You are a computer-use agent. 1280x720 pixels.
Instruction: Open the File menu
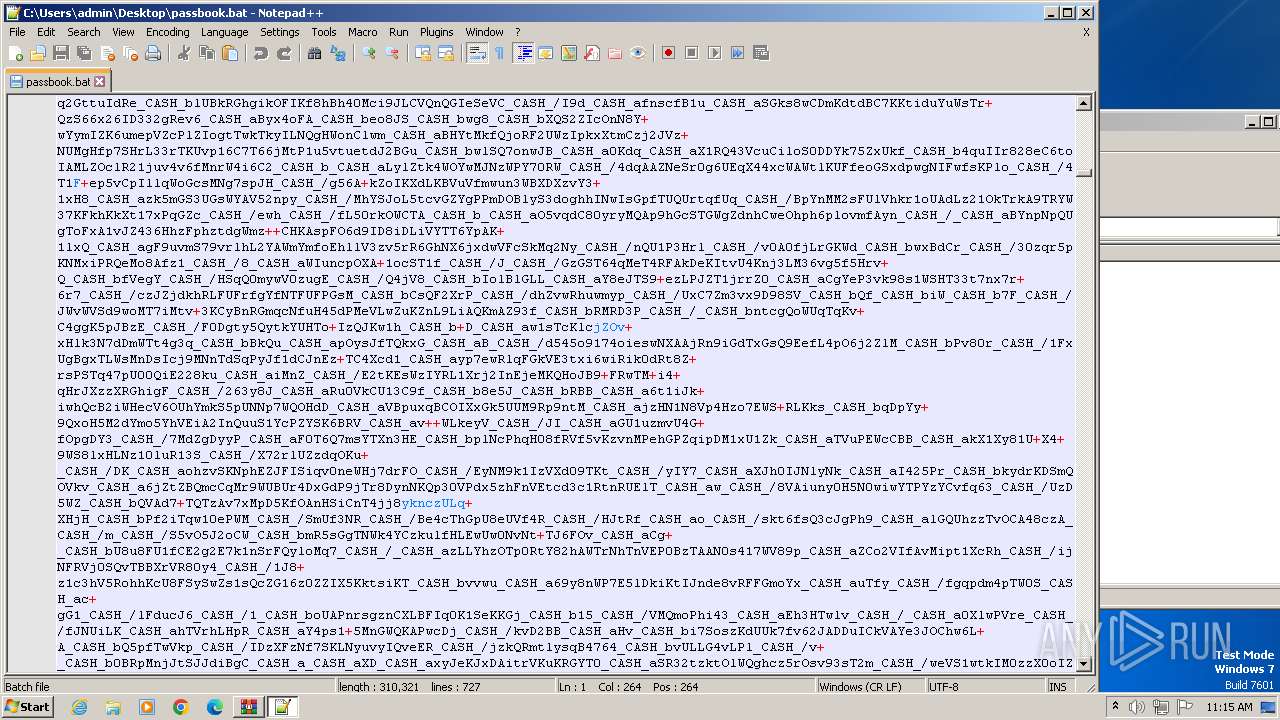point(17,32)
